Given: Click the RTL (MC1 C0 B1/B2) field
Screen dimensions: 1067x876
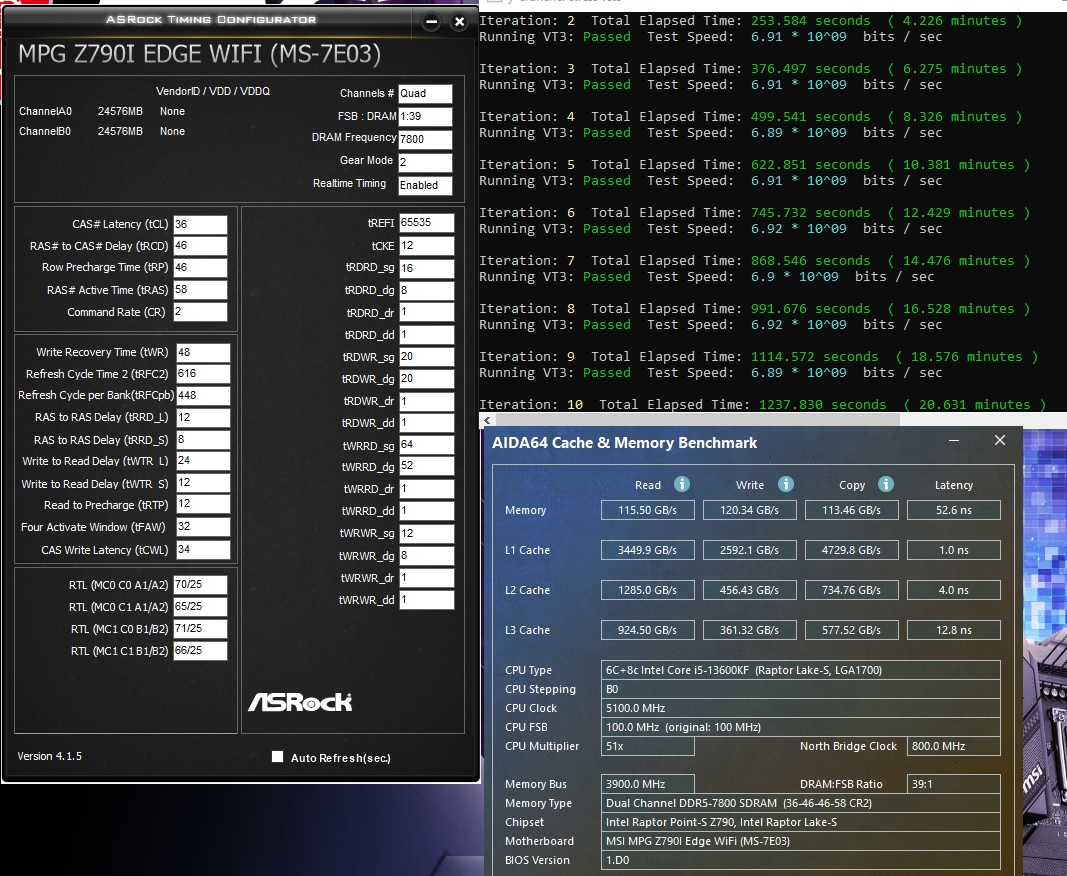Looking at the screenshot, I should pyautogui.click(x=200, y=628).
